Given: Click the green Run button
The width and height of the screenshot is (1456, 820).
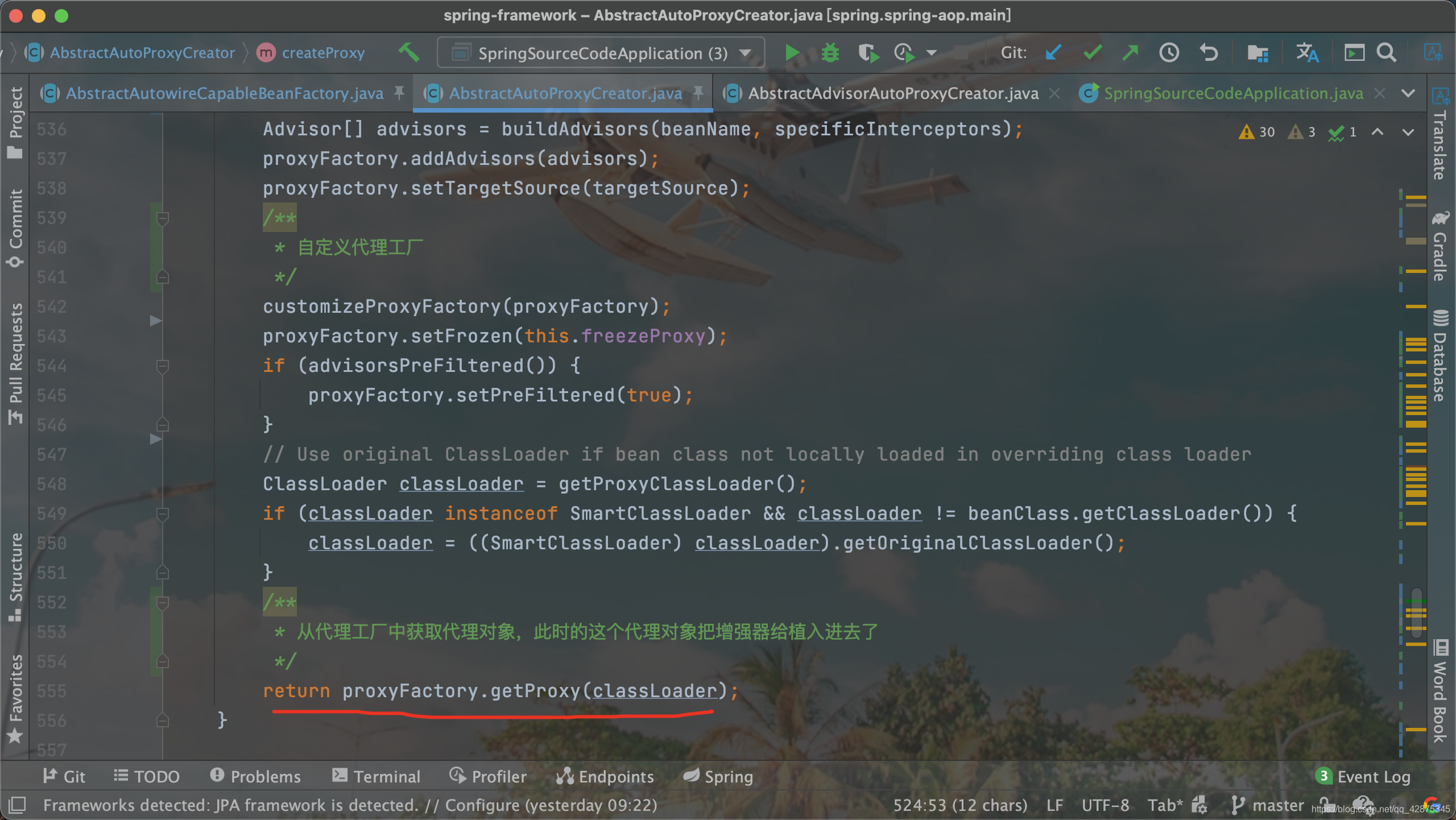Looking at the screenshot, I should point(792,53).
